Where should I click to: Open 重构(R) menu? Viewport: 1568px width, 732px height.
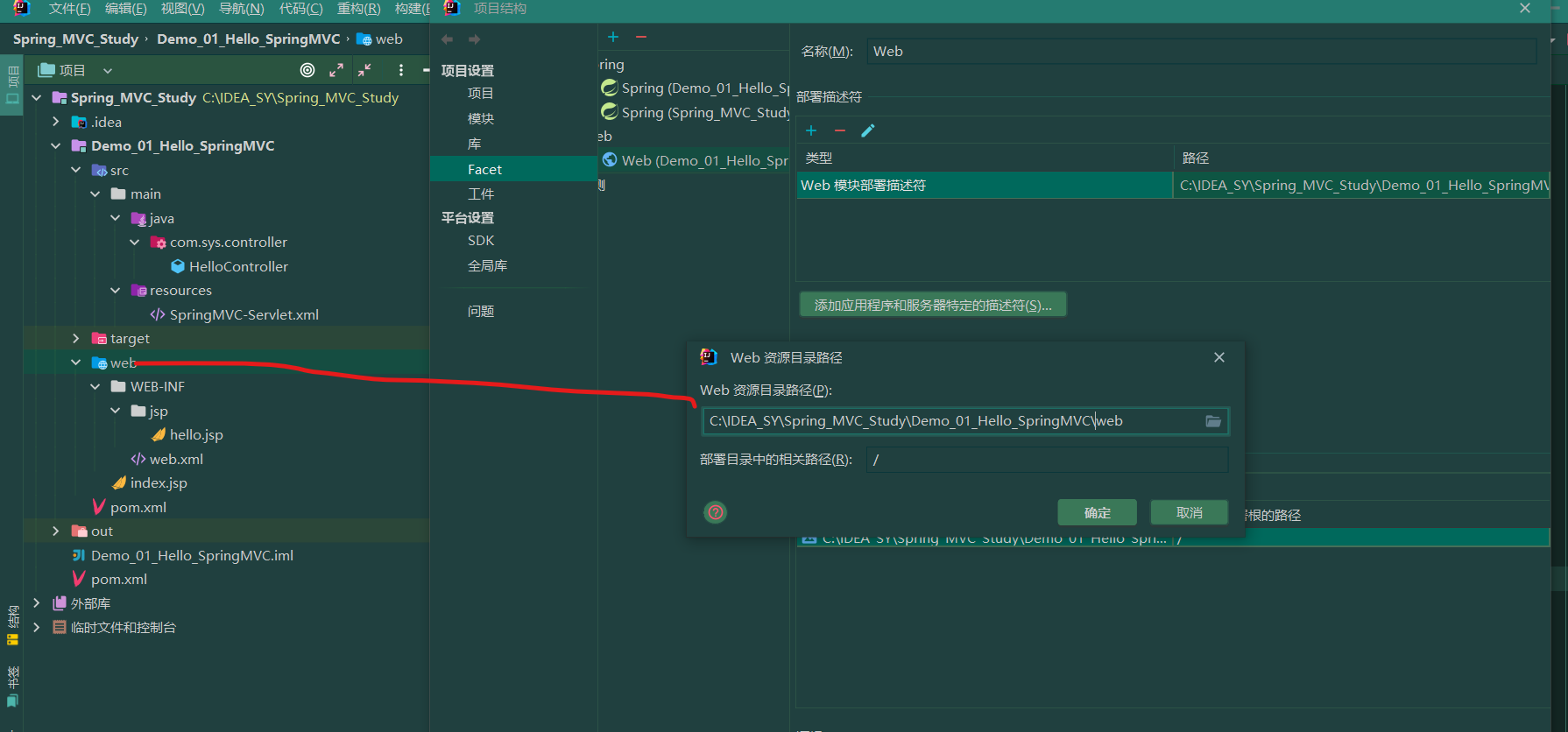[359, 8]
